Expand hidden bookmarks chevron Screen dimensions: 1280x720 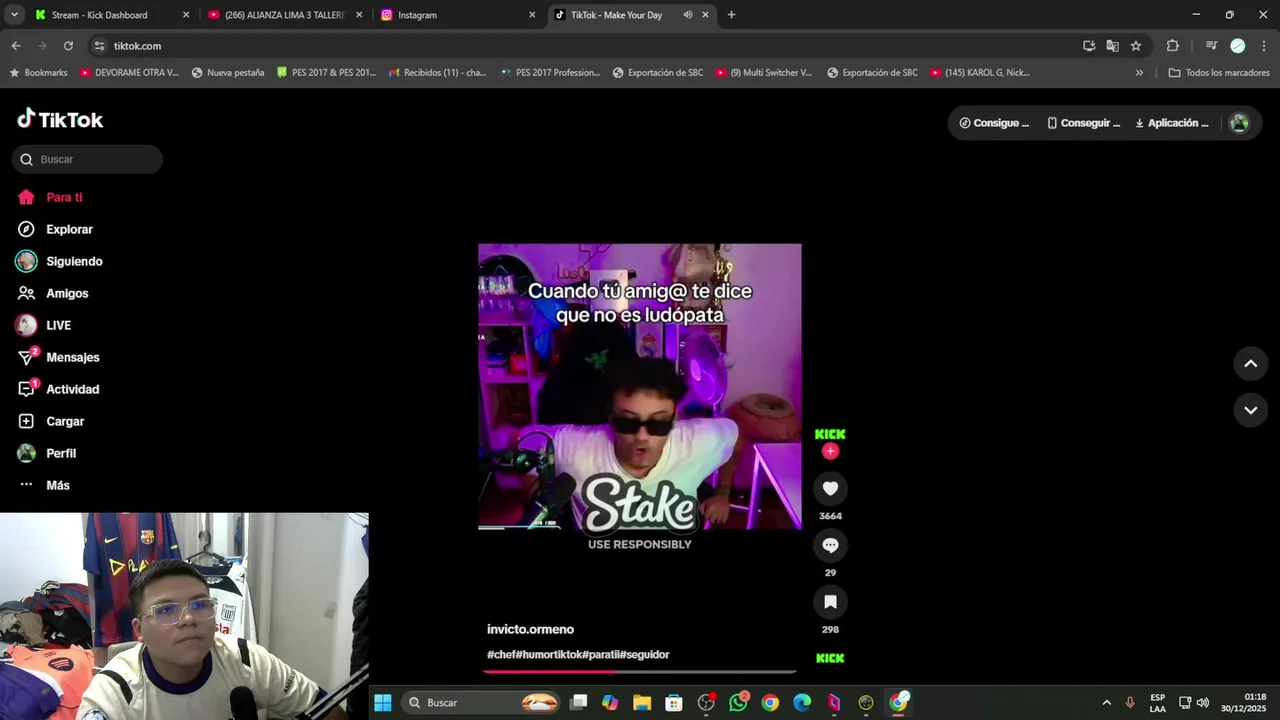coord(1139,73)
